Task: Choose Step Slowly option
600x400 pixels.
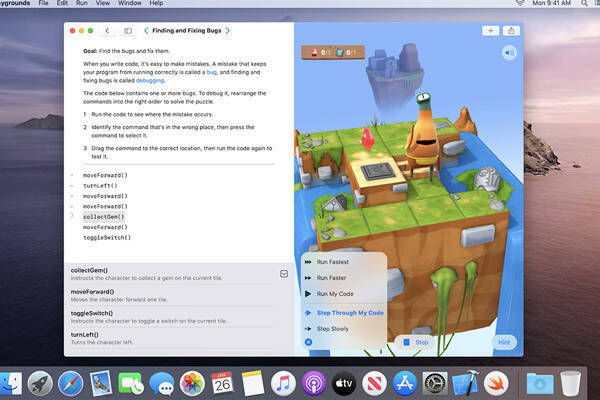Action: point(334,328)
